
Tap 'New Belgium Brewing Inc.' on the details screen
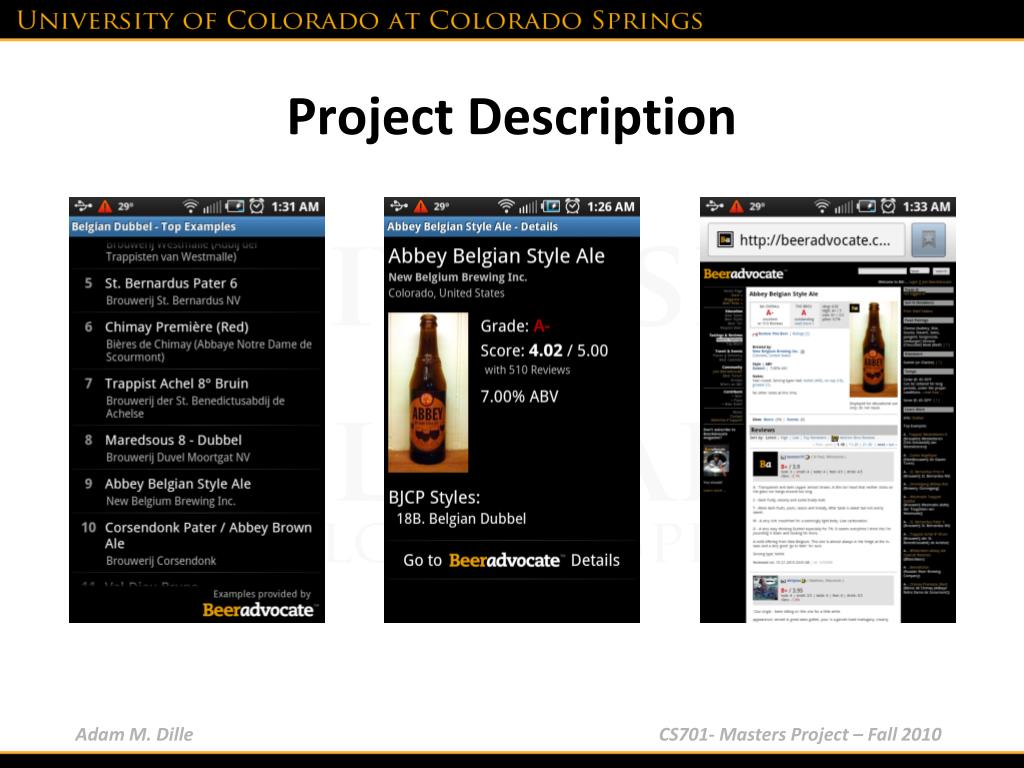[457, 277]
